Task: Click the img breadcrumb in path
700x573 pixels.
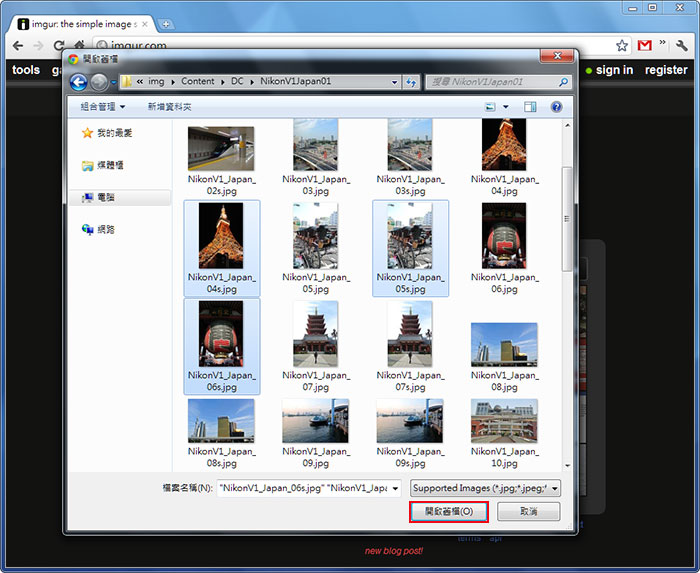Action: 156,82
